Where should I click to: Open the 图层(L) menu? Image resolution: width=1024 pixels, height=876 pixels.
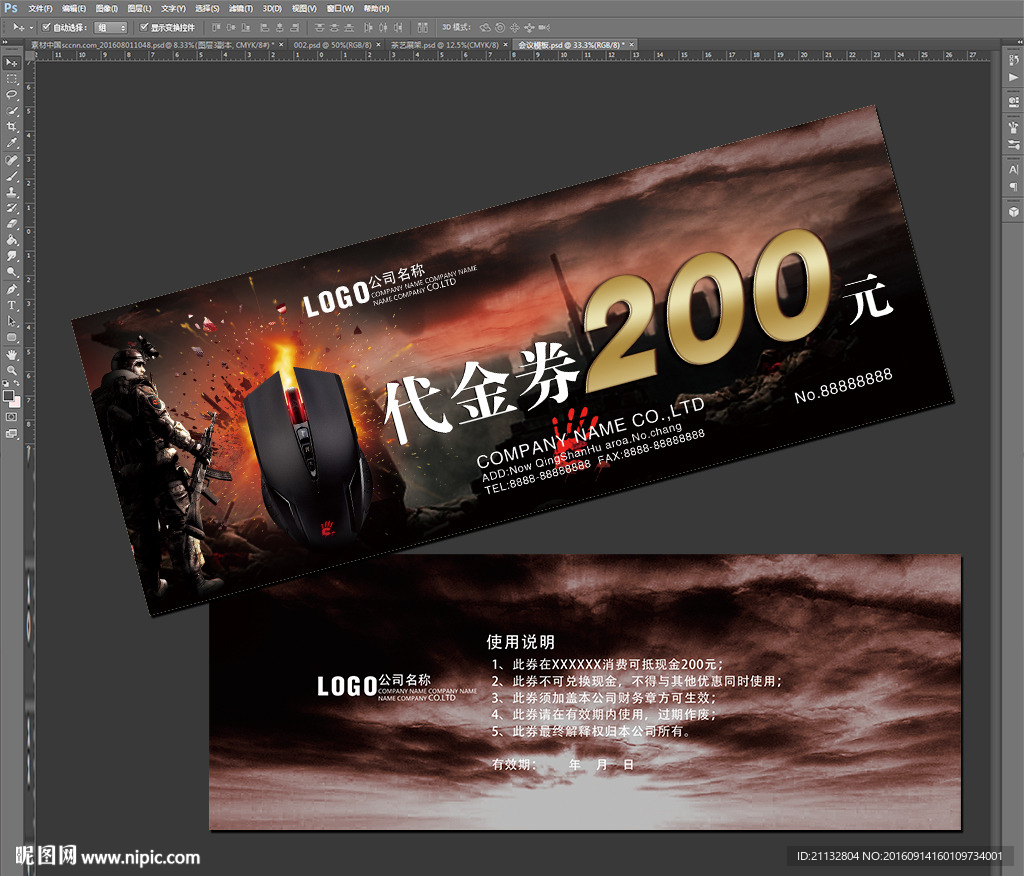pos(140,8)
